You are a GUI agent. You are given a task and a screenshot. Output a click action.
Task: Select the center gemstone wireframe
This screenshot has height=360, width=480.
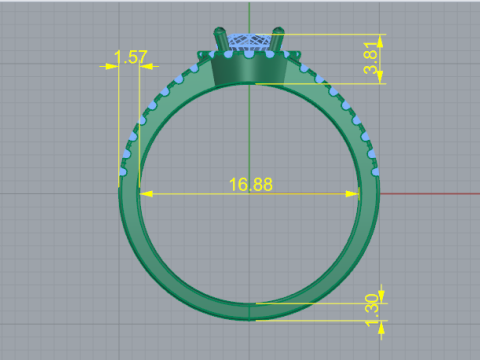(x=248, y=43)
